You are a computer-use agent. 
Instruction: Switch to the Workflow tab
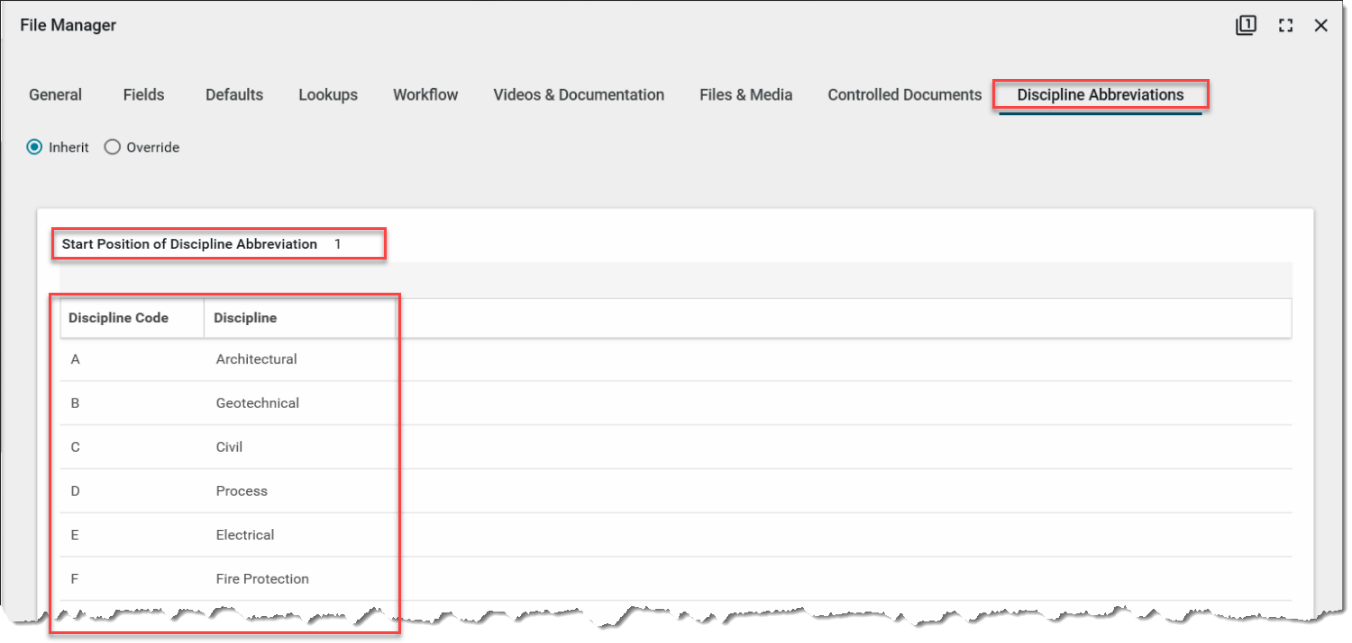(x=425, y=95)
